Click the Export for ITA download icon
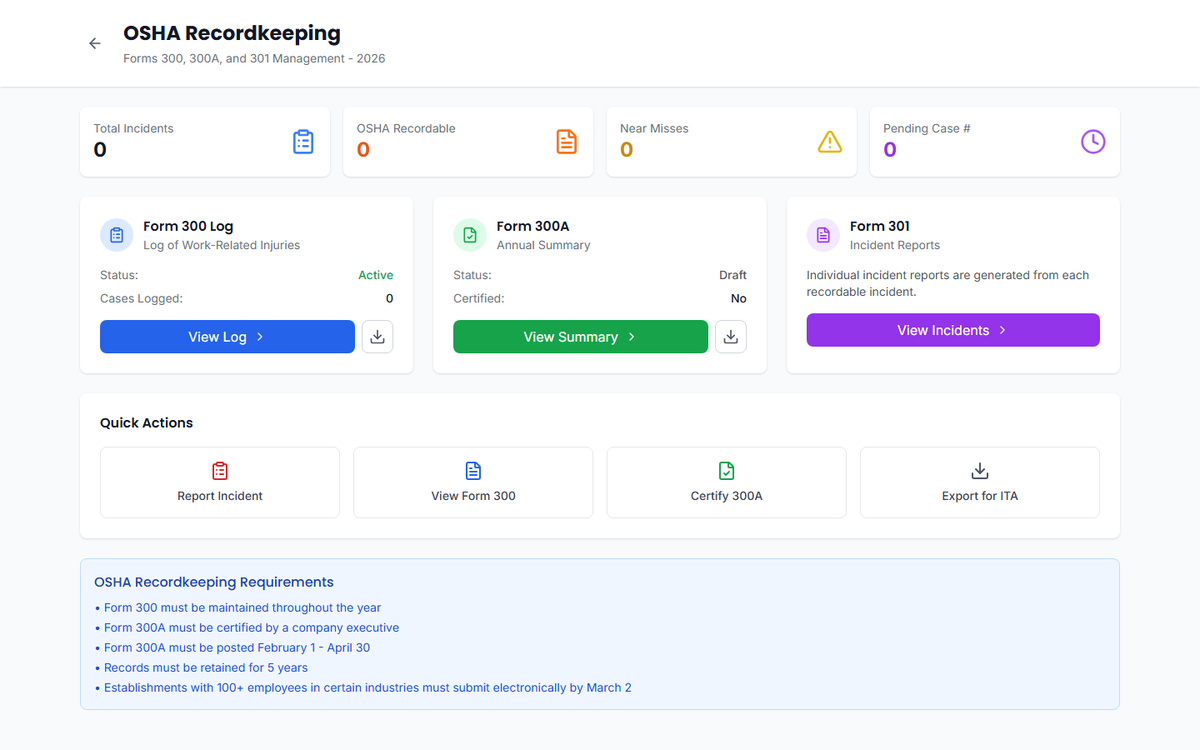1200x750 pixels. pos(980,471)
